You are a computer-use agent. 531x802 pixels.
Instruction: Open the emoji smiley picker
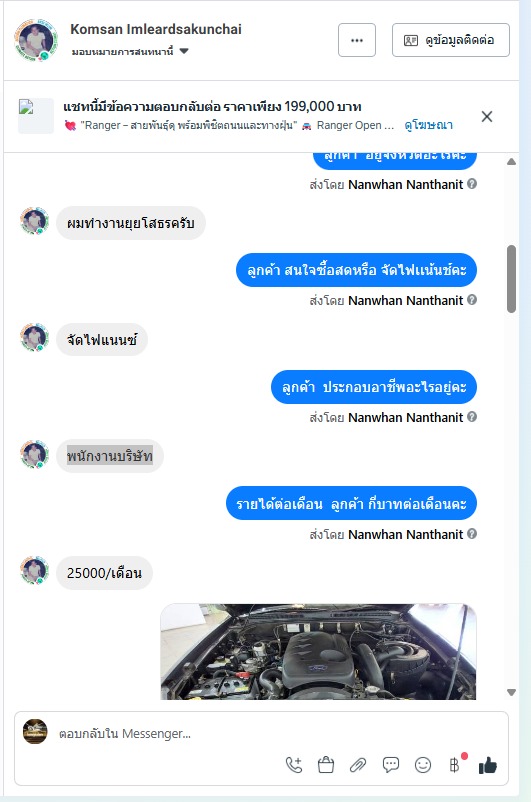click(423, 765)
